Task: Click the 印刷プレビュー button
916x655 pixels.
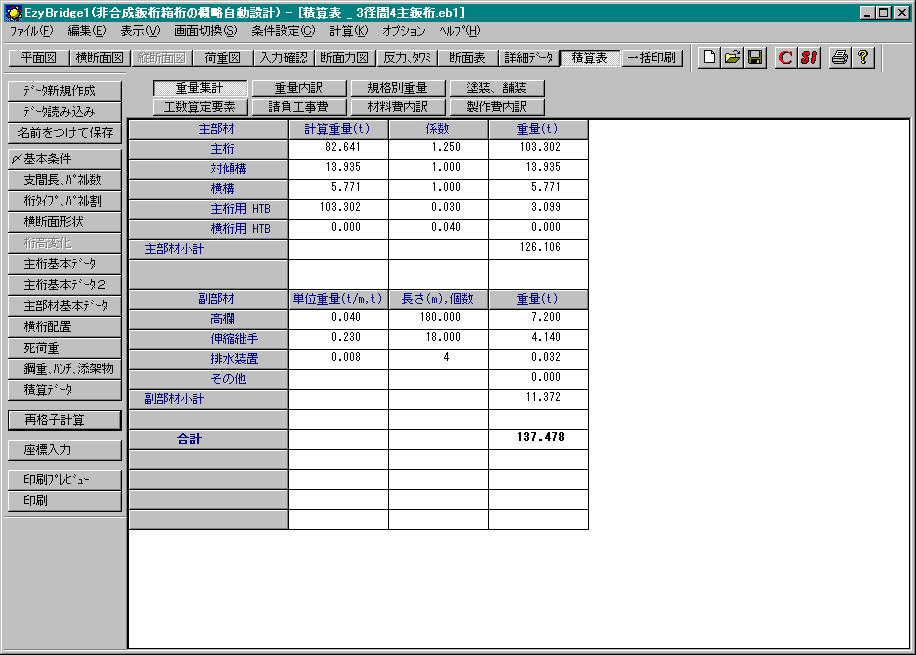Action: (x=65, y=480)
